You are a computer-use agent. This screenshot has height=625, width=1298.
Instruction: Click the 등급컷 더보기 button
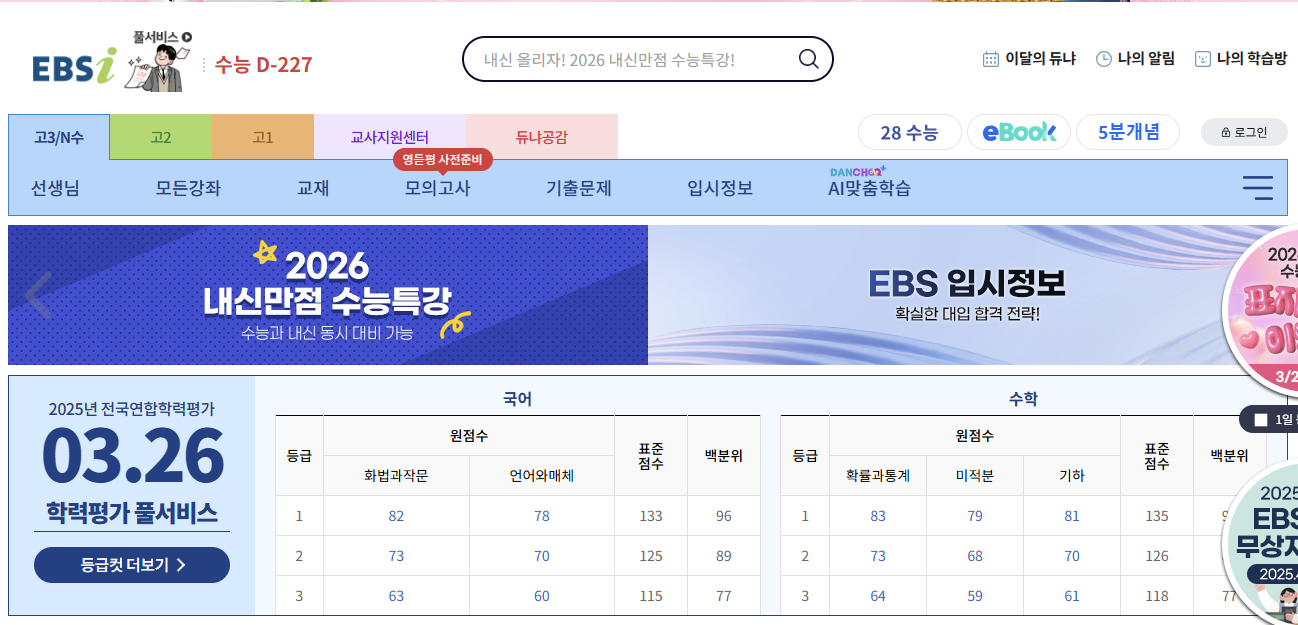click(x=132, y=565)
